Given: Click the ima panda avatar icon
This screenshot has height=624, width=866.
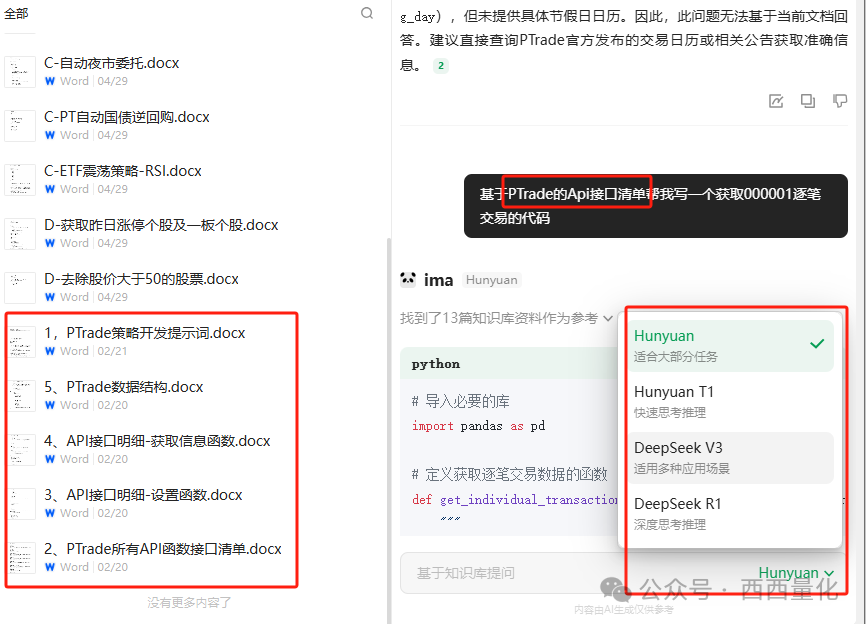Looking at the screenshot, I should tap(408, 279).
